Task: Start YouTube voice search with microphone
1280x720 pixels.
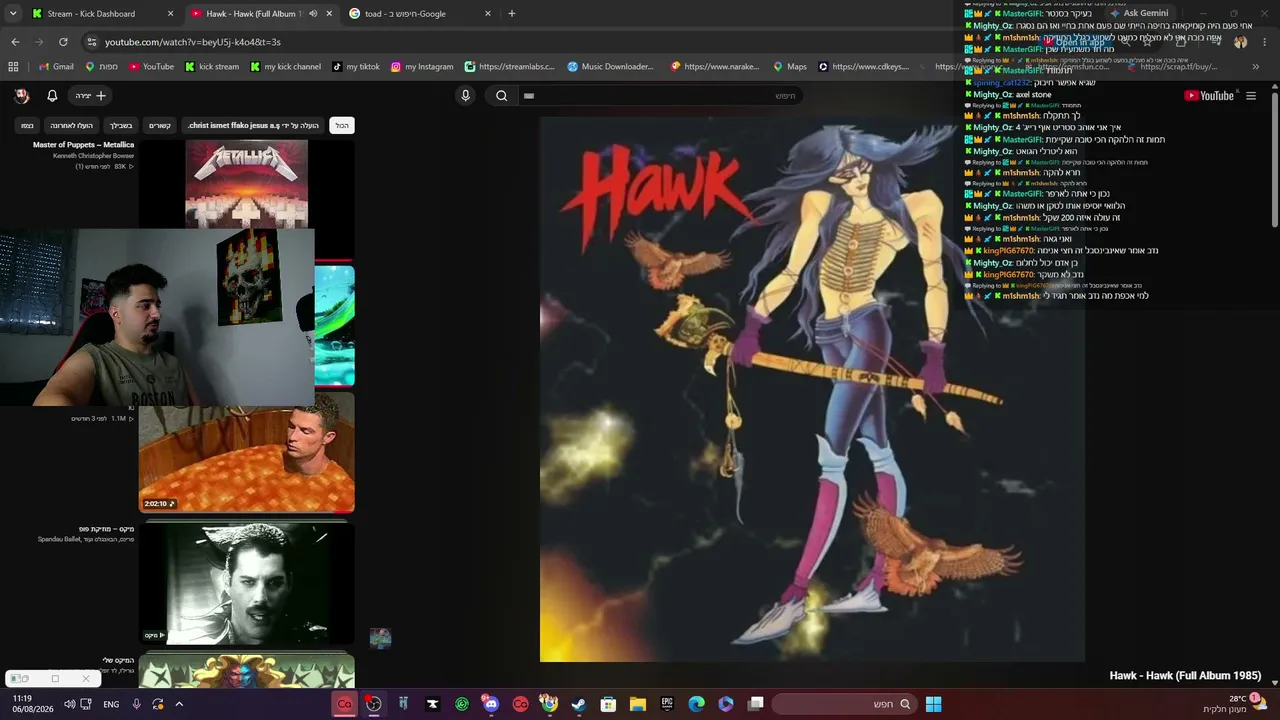Action: pos(465,96)
